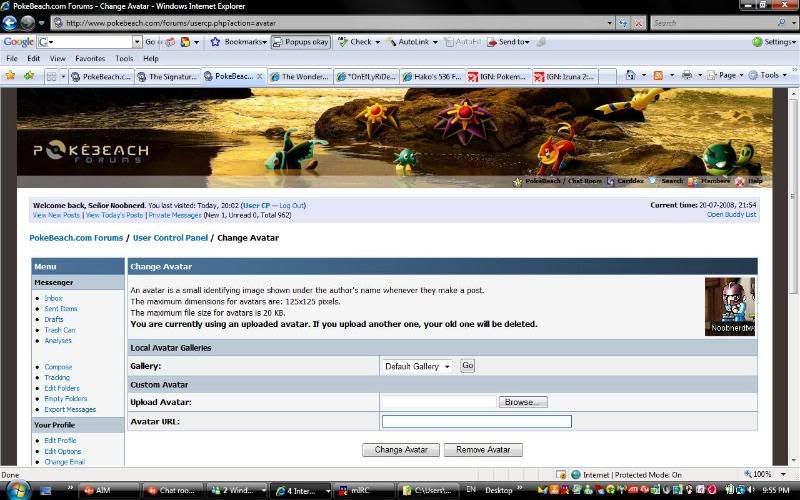Click the Change Avatar button
The height and width of the screenshot is (500, 800).
pyautogui.click(x=401, y=450)
